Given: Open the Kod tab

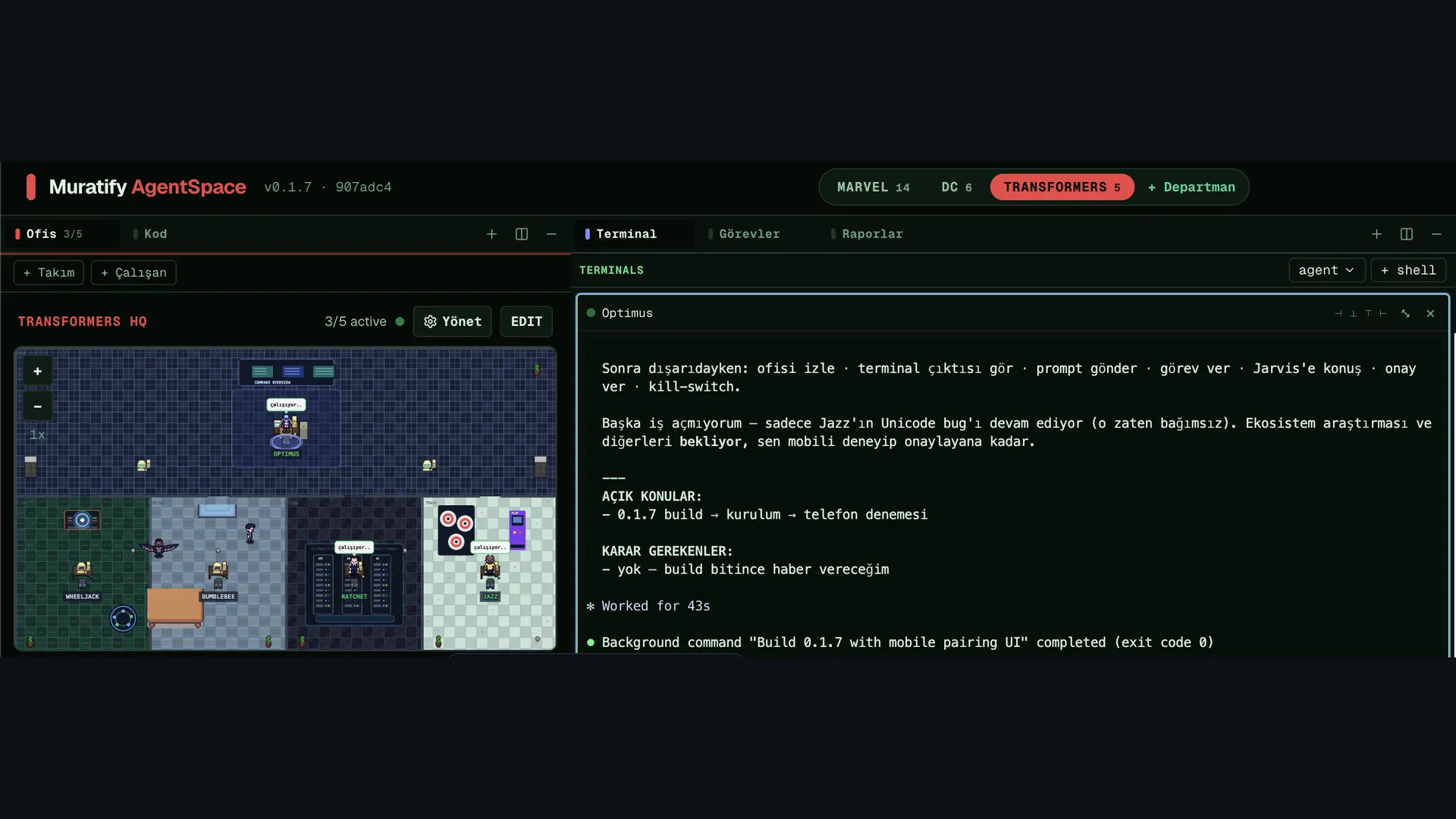Looking at the screenshot, I should click(155, 234).
